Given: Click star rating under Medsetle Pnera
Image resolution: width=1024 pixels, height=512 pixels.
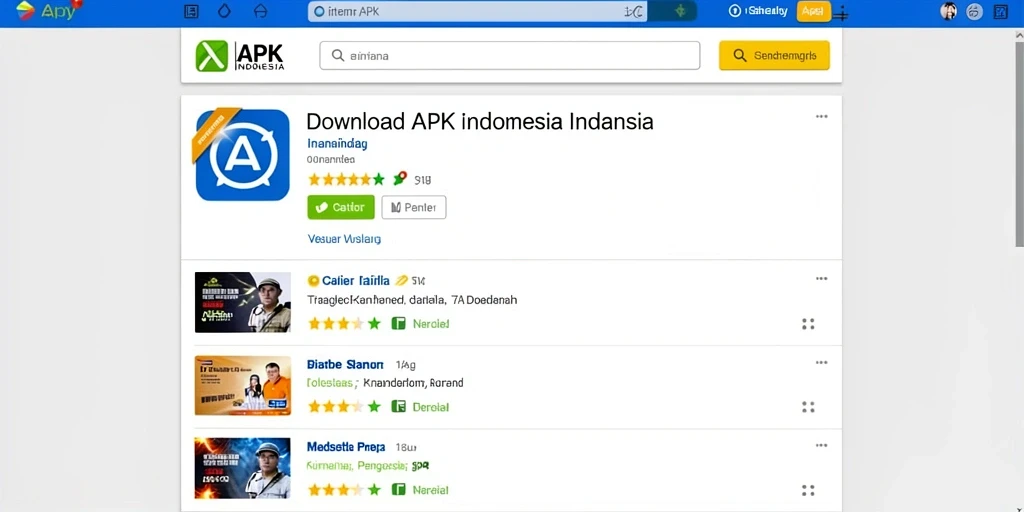Looking at the screenshot, I should (344, 490).
